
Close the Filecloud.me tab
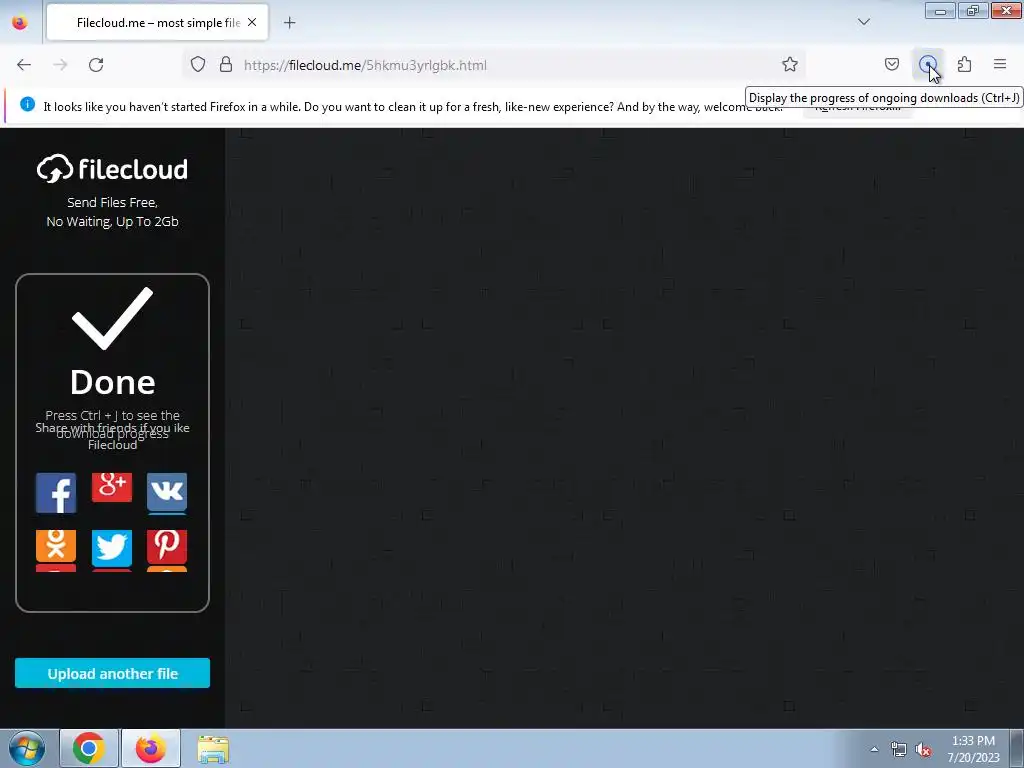(x=252, y=23)
